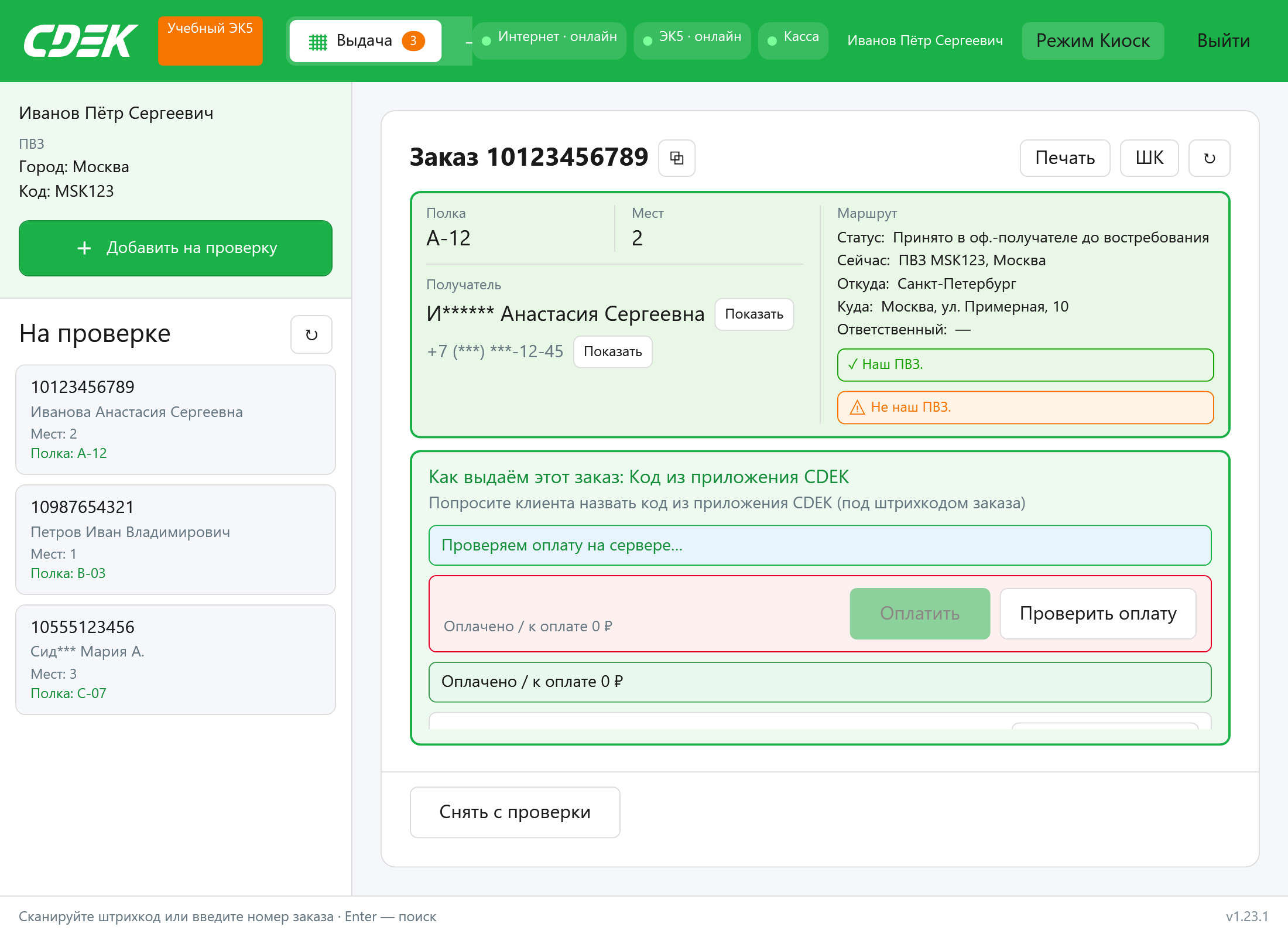Click version label v1.23.1

tap(1247, 917)
